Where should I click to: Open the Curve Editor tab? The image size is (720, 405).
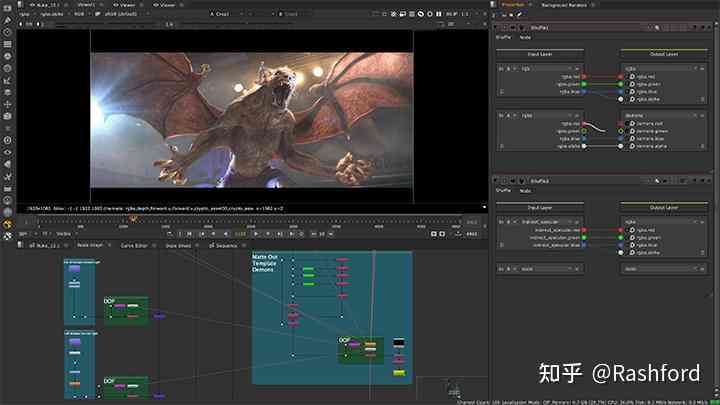(134, 246)
